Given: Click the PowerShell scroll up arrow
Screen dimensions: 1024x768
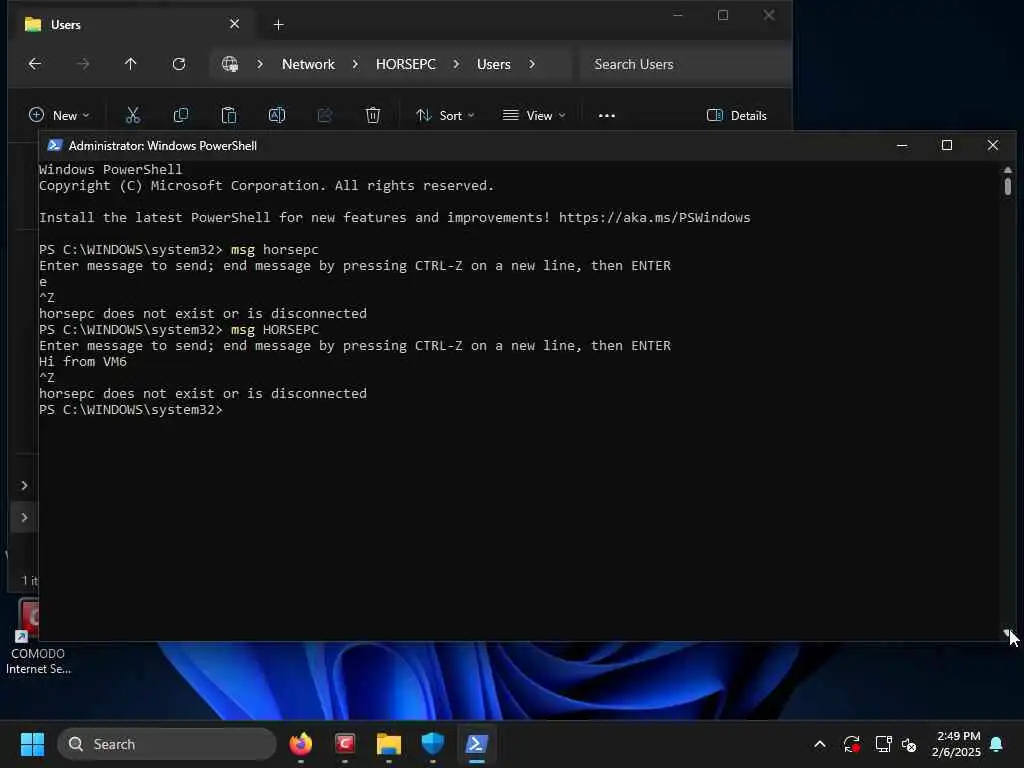Looking at the screenshot, I should coord(1008,170).
